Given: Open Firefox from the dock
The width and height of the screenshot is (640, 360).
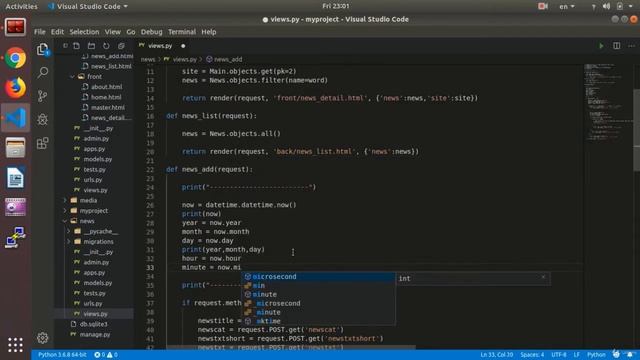Looking at the screenshot, I should (16, 88).
